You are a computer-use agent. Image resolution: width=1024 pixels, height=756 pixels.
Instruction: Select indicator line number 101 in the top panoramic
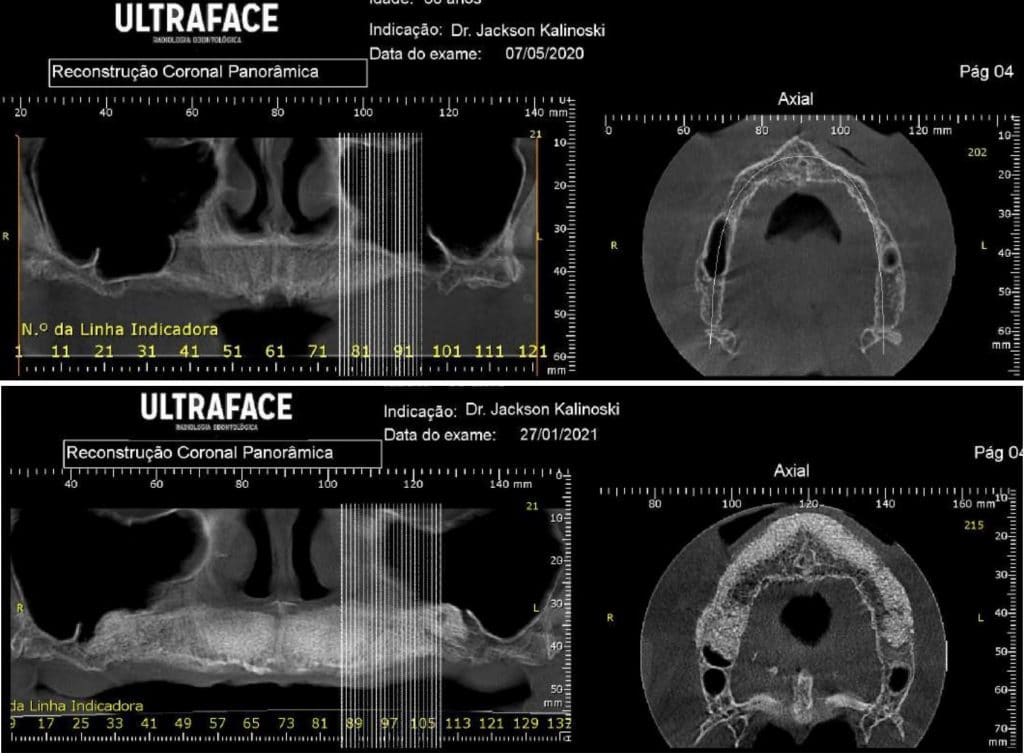coord(446,351)
